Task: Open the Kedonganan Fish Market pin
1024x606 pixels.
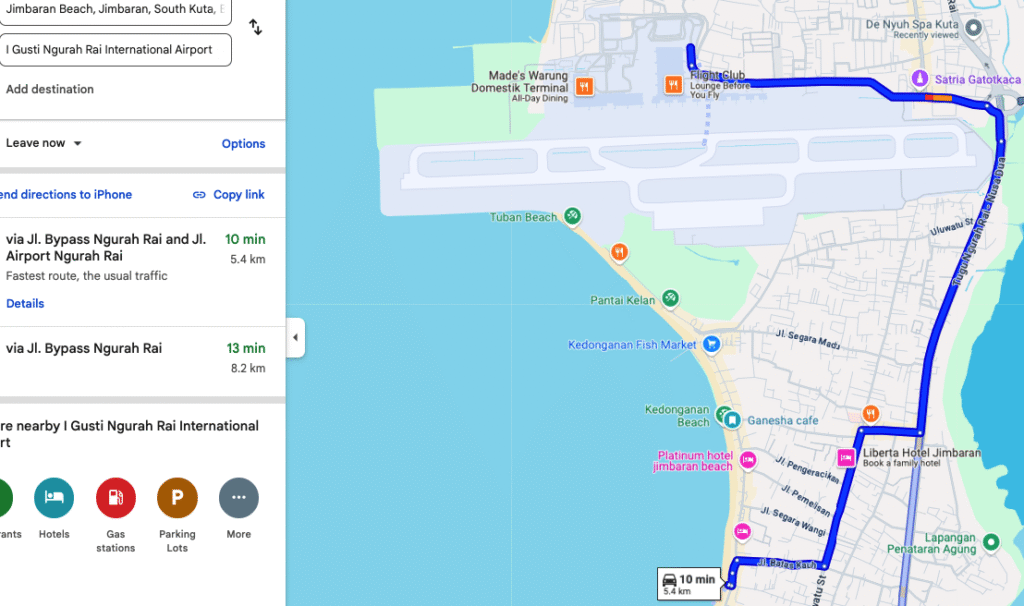Action: tap(711, 344)
